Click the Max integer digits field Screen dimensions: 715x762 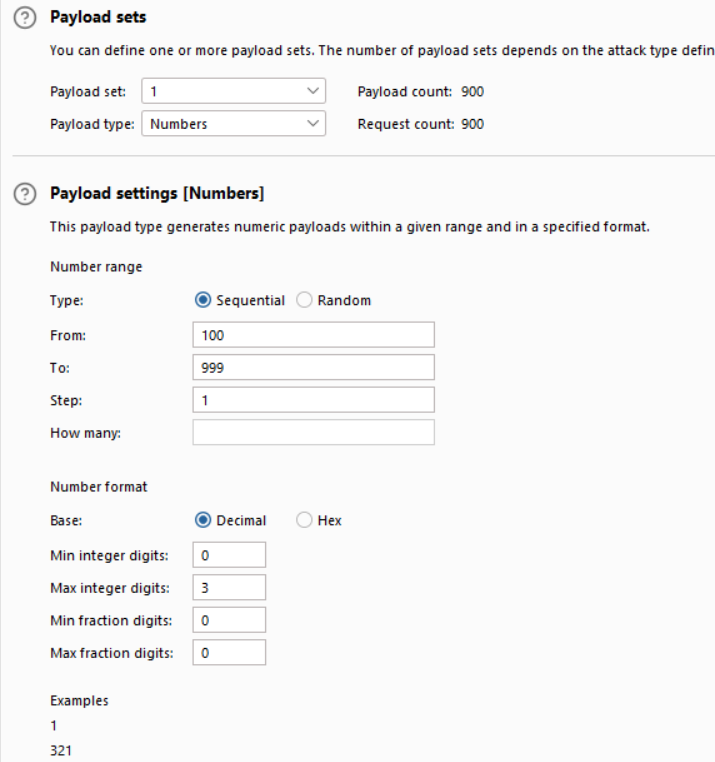click(229, 587)
